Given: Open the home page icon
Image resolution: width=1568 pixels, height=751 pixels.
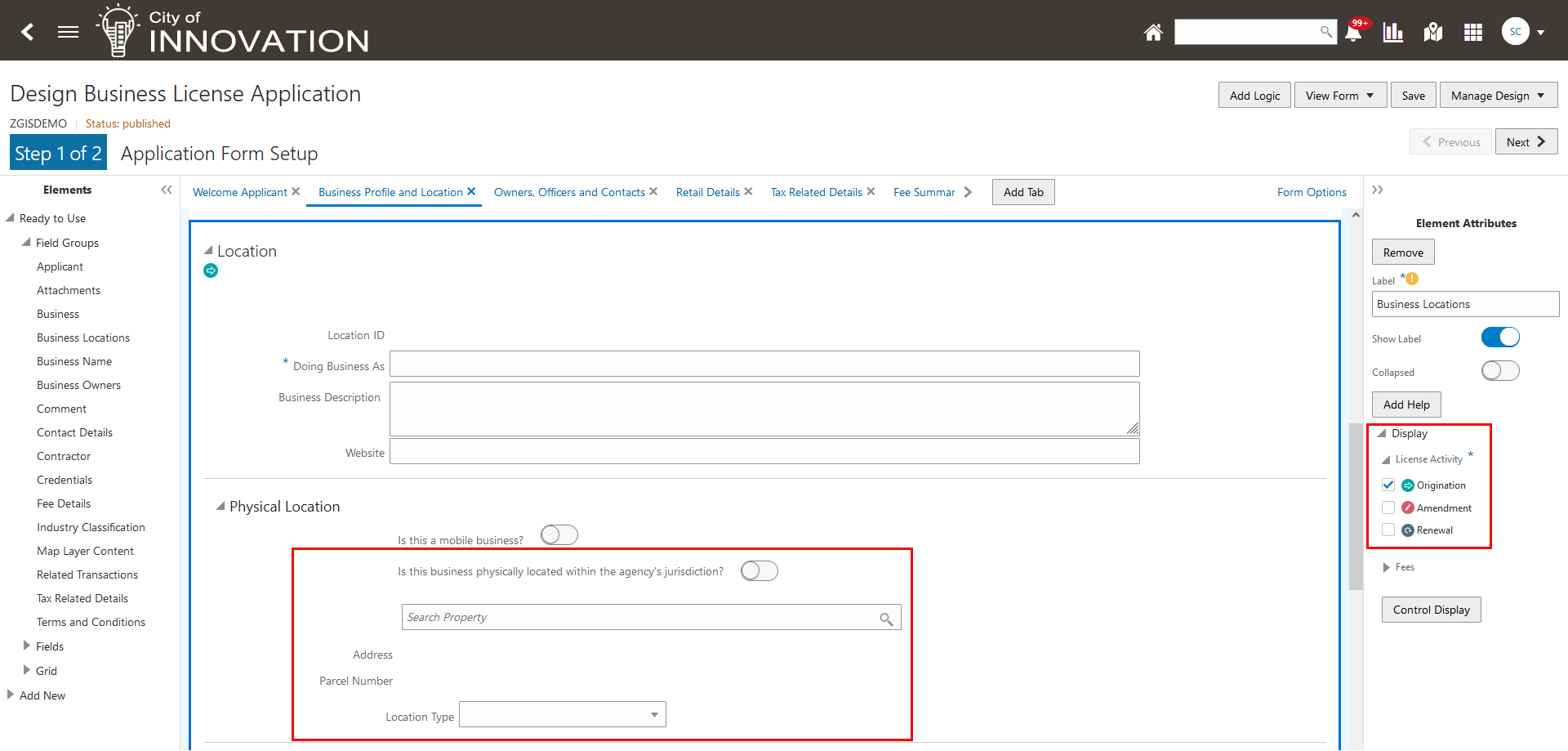Looking at the screenshot, I should pos(1153,32).
